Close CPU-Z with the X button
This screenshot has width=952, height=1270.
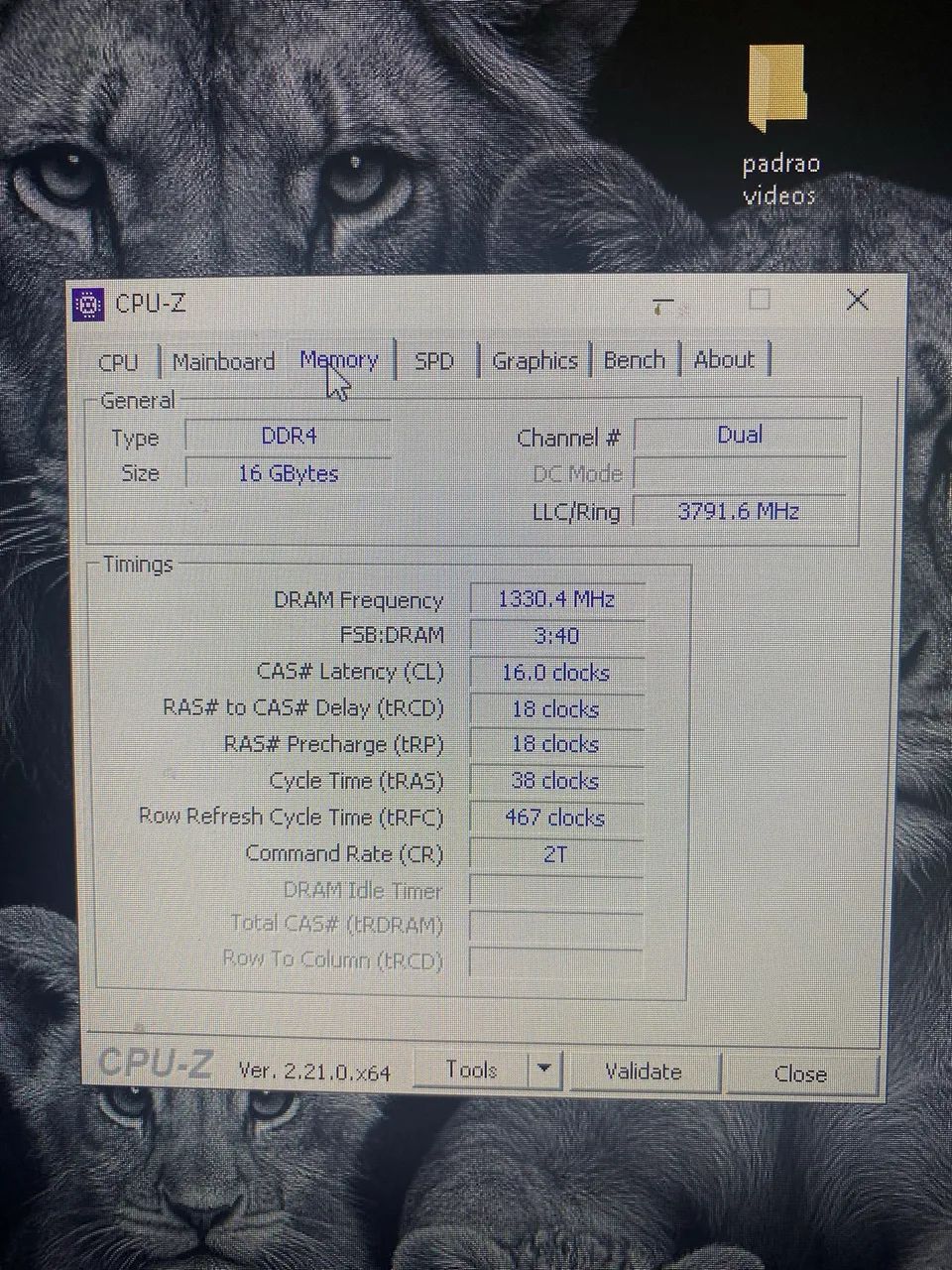coord(858,300)
